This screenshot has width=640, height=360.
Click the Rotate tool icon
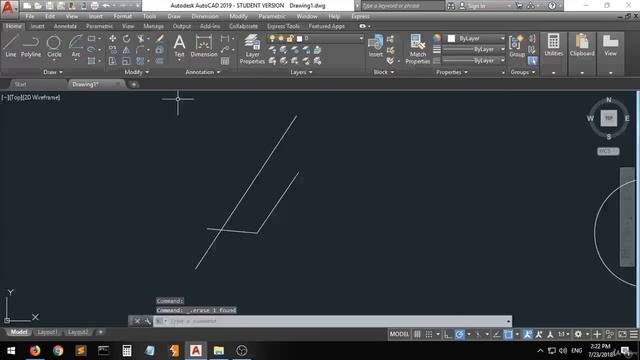pyautogui.click(x=127, y=38)
